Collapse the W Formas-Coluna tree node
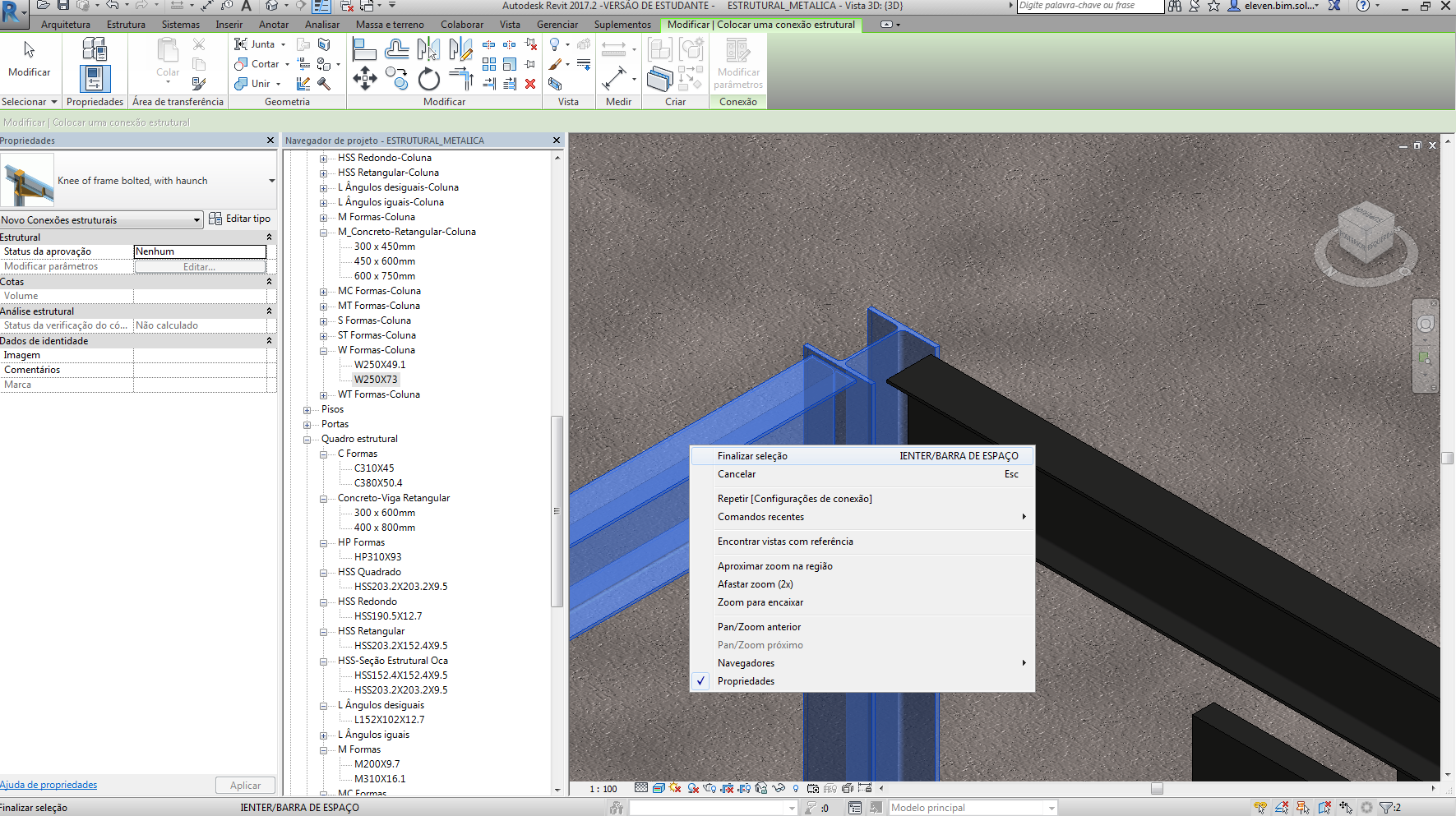This screenshot has width=1456, height=816. coord(322,349)
